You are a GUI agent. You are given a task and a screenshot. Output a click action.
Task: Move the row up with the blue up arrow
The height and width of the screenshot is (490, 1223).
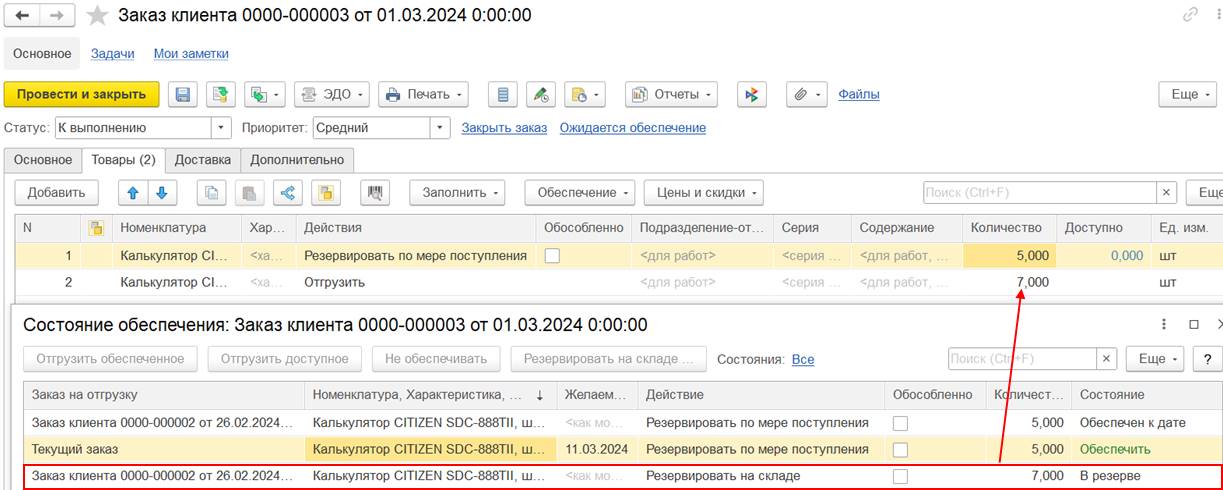[x=133, y=193]
